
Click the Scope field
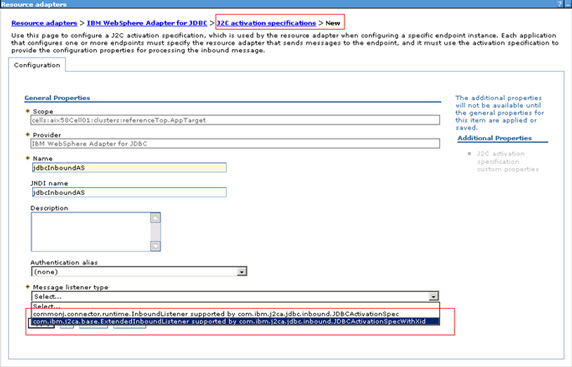pyautogui.click(x=235, y=120)
